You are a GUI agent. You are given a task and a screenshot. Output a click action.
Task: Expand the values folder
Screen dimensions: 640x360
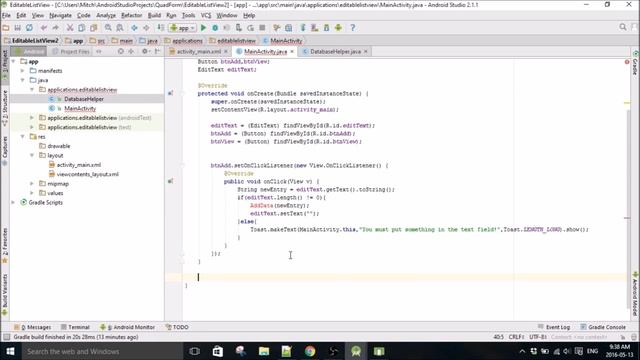tap(32, 193)
